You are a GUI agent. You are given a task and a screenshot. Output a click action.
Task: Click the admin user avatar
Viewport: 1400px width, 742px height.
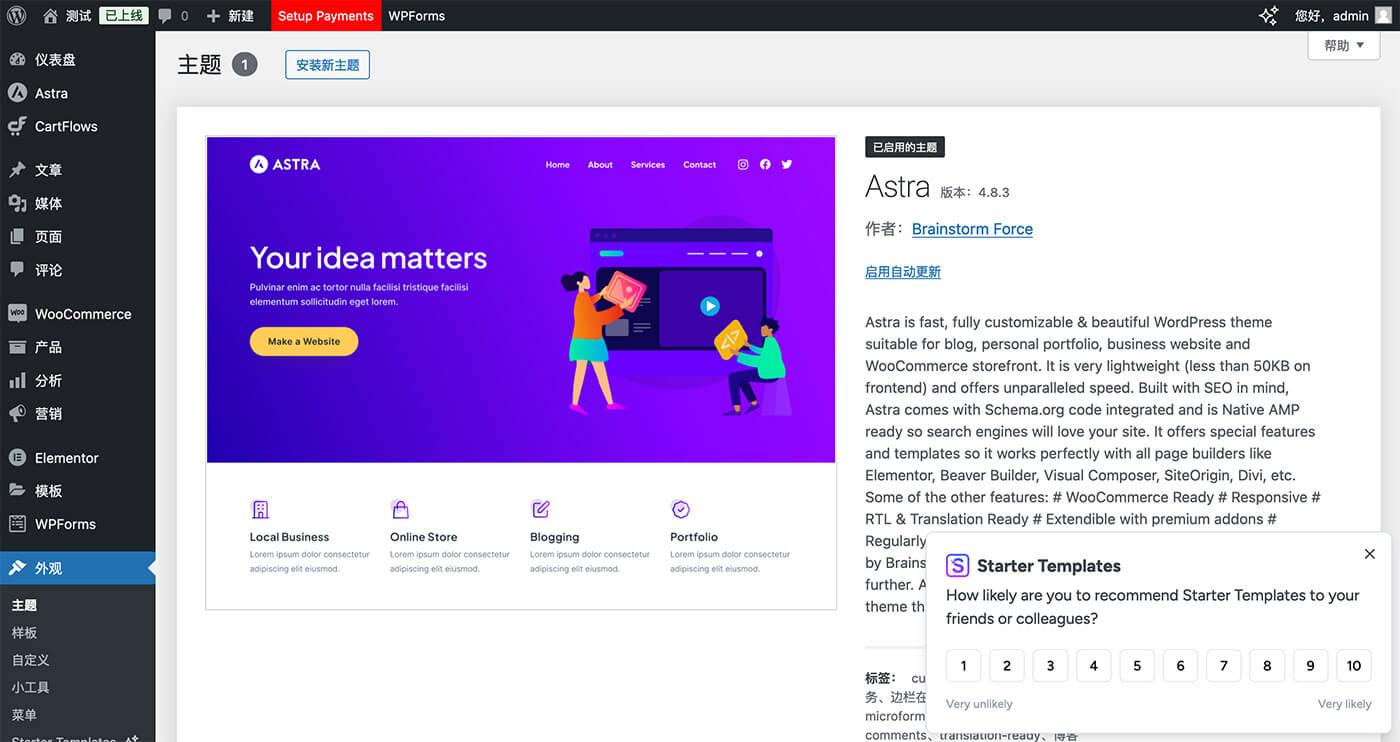[x=1382, y=15]
